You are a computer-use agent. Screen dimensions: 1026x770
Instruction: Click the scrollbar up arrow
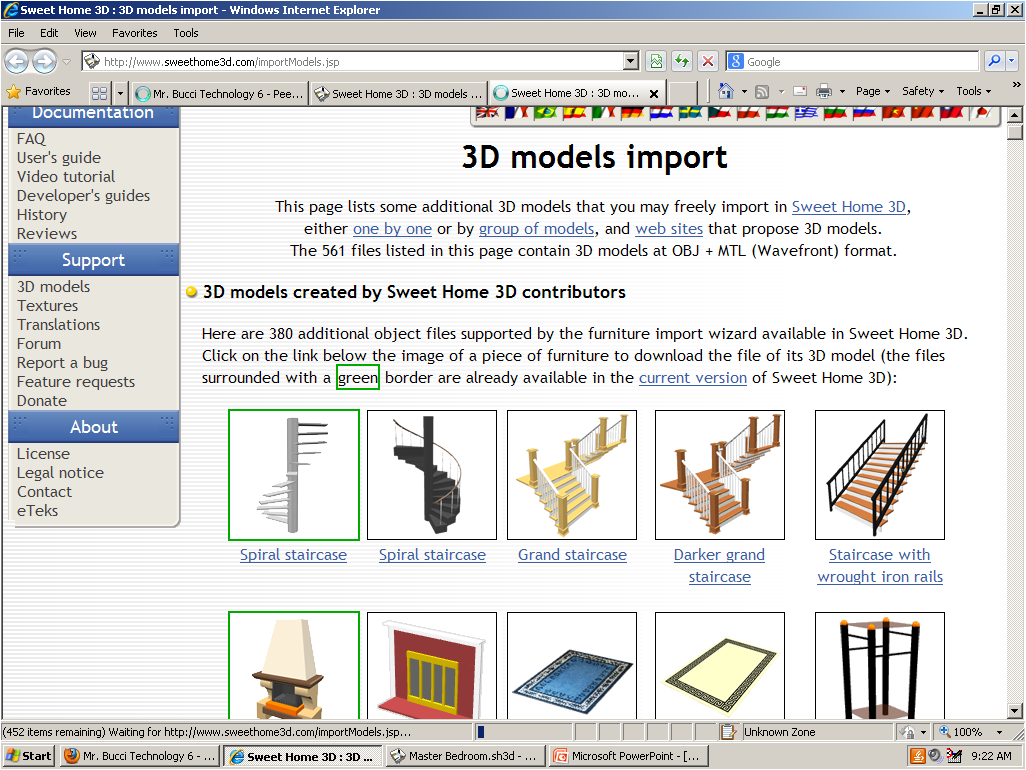point(1015,114)
